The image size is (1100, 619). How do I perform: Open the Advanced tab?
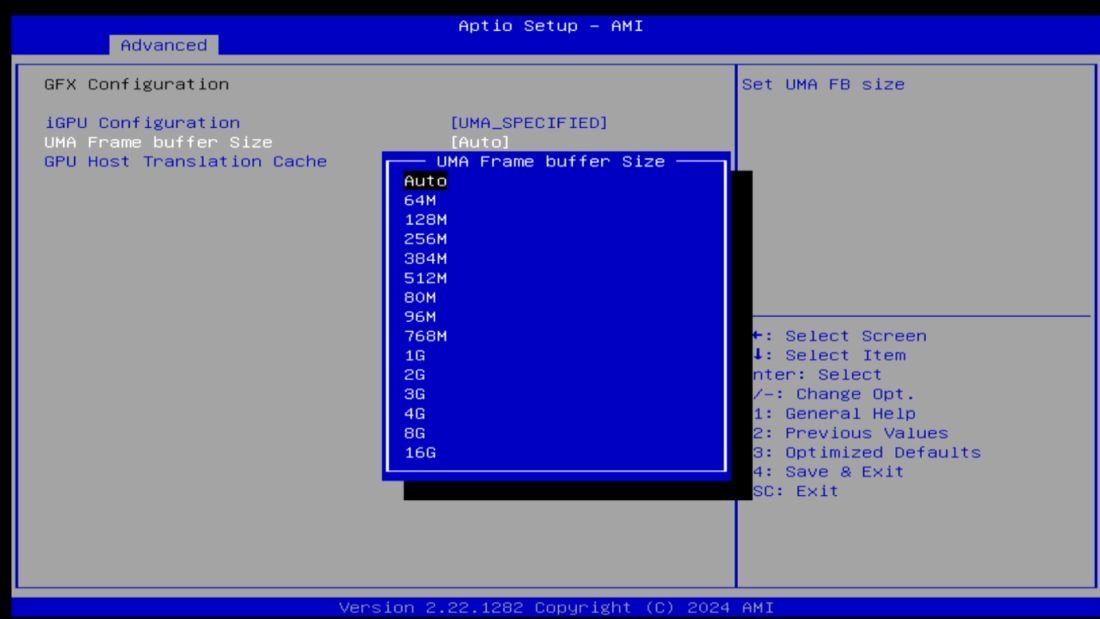pyautogui.click(x=163, y=45)
